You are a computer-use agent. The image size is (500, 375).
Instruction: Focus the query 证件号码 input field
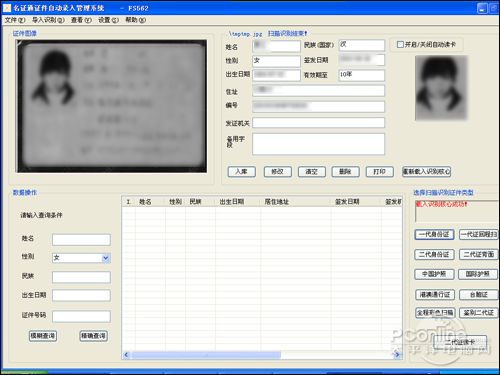81,316
